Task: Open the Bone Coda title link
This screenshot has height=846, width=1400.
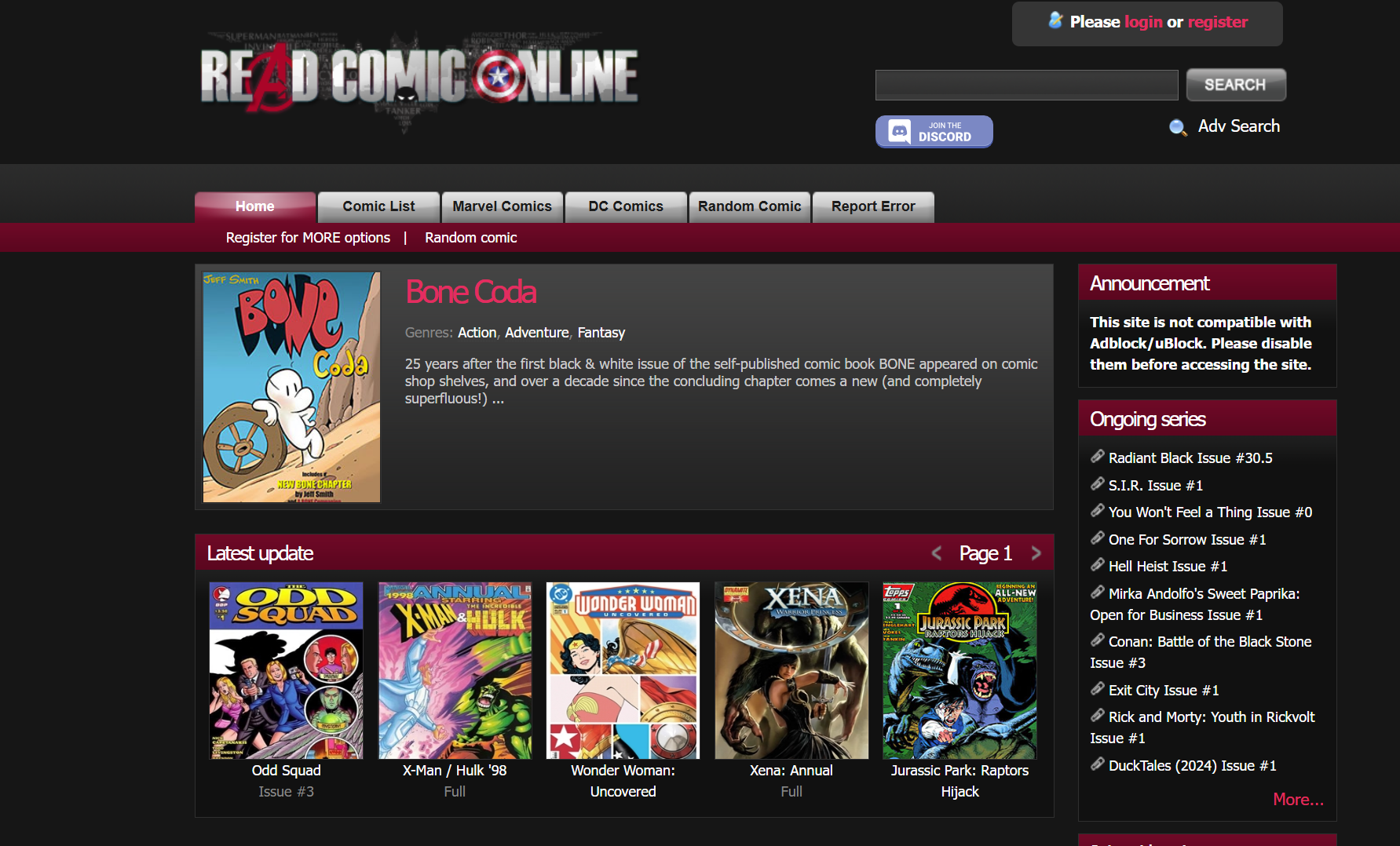Action: coord(471,292)
